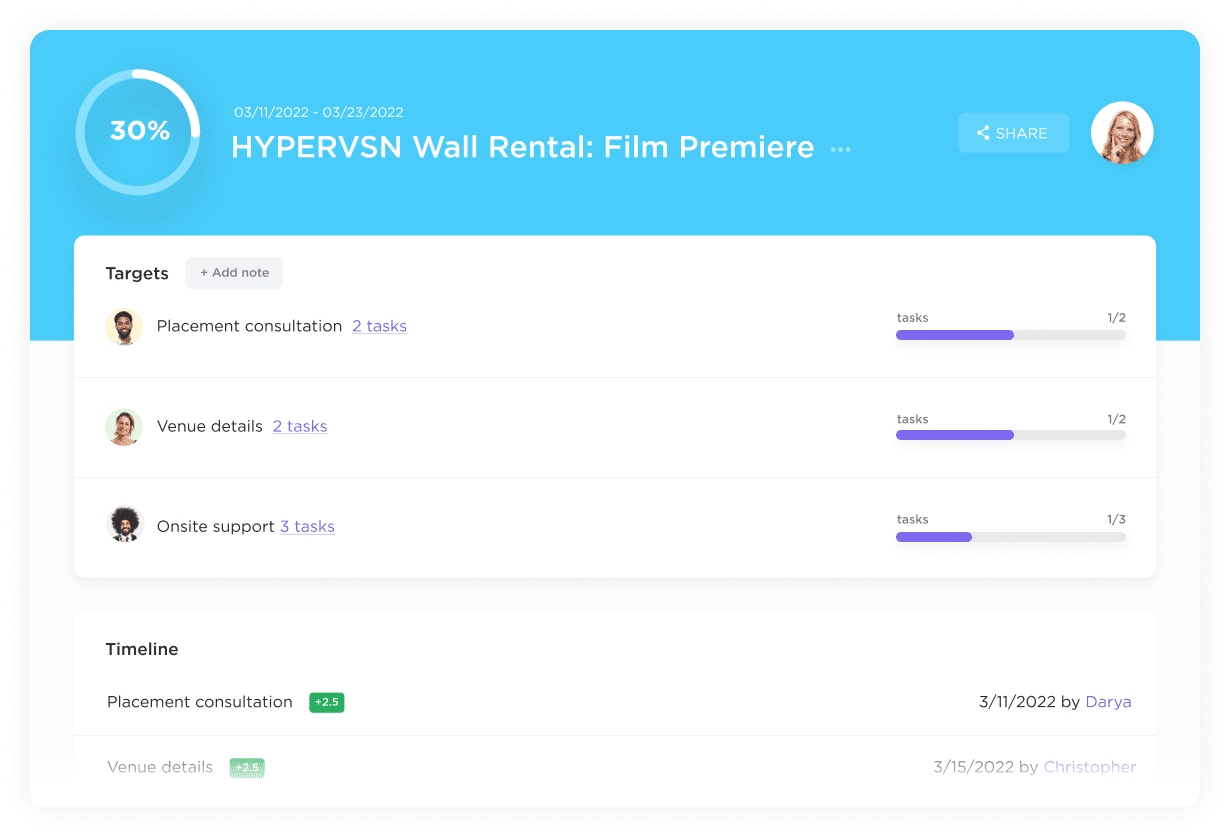Open the Christopher user link
The image size is (1230, 837).
coord(1090,767)
